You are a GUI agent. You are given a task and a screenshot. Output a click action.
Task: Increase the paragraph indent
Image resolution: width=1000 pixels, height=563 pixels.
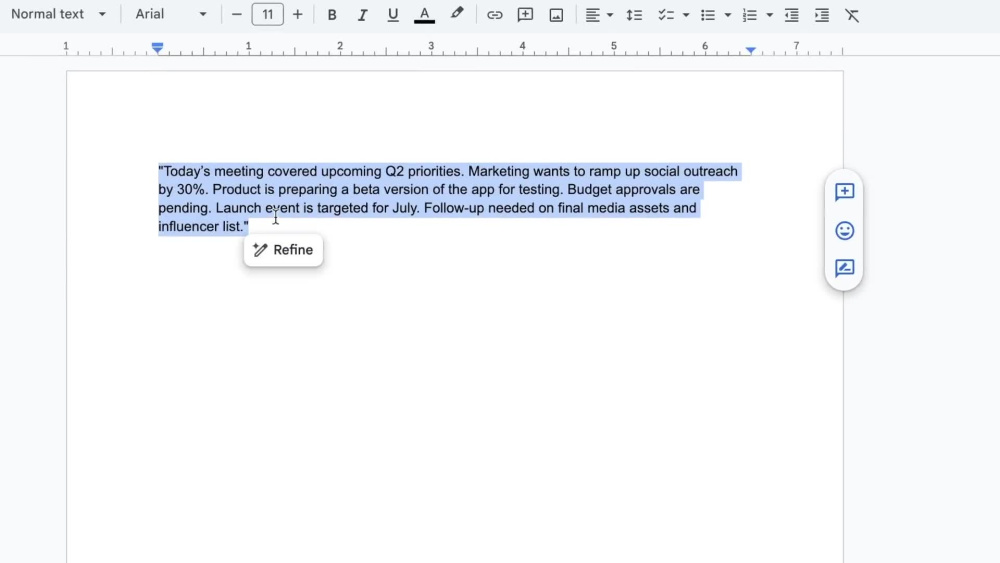click(x=822, y=15)
